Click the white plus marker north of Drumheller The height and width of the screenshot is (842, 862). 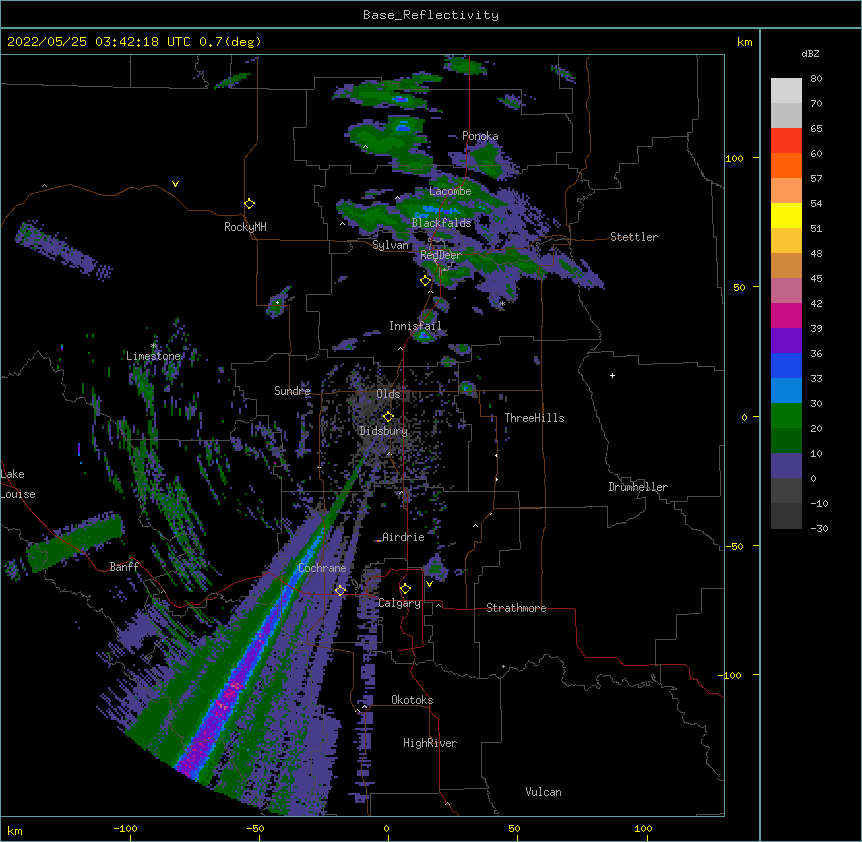612,375
